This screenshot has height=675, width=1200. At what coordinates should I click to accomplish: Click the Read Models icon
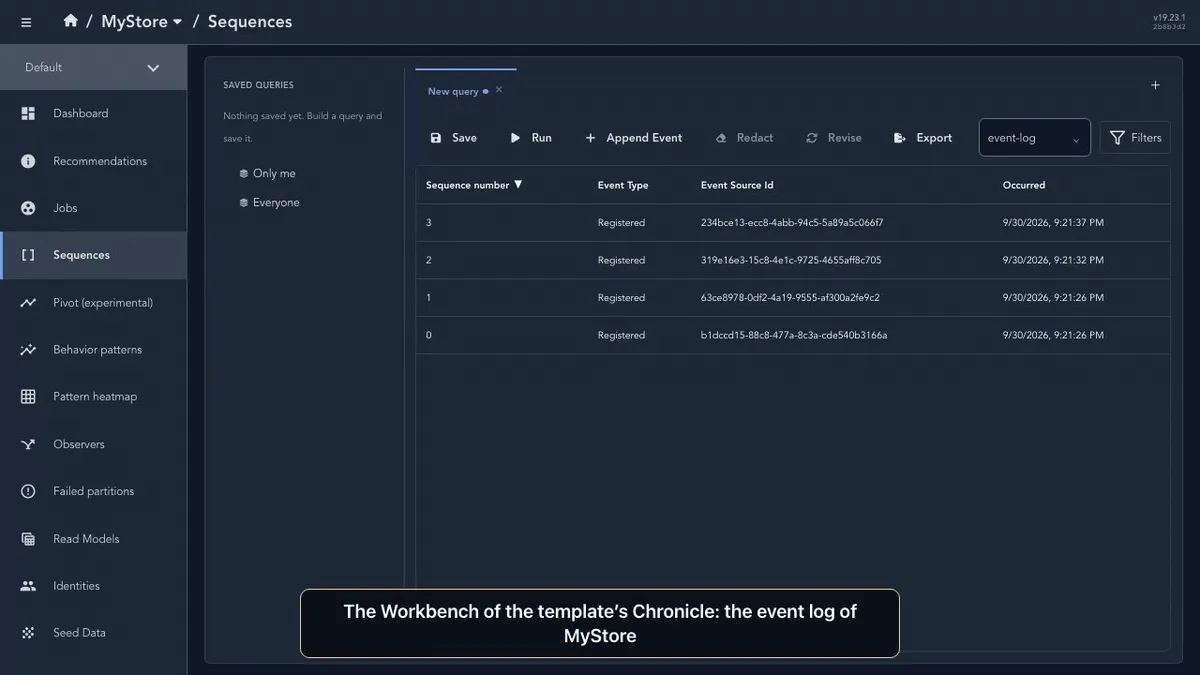click(x=28, y=539)
